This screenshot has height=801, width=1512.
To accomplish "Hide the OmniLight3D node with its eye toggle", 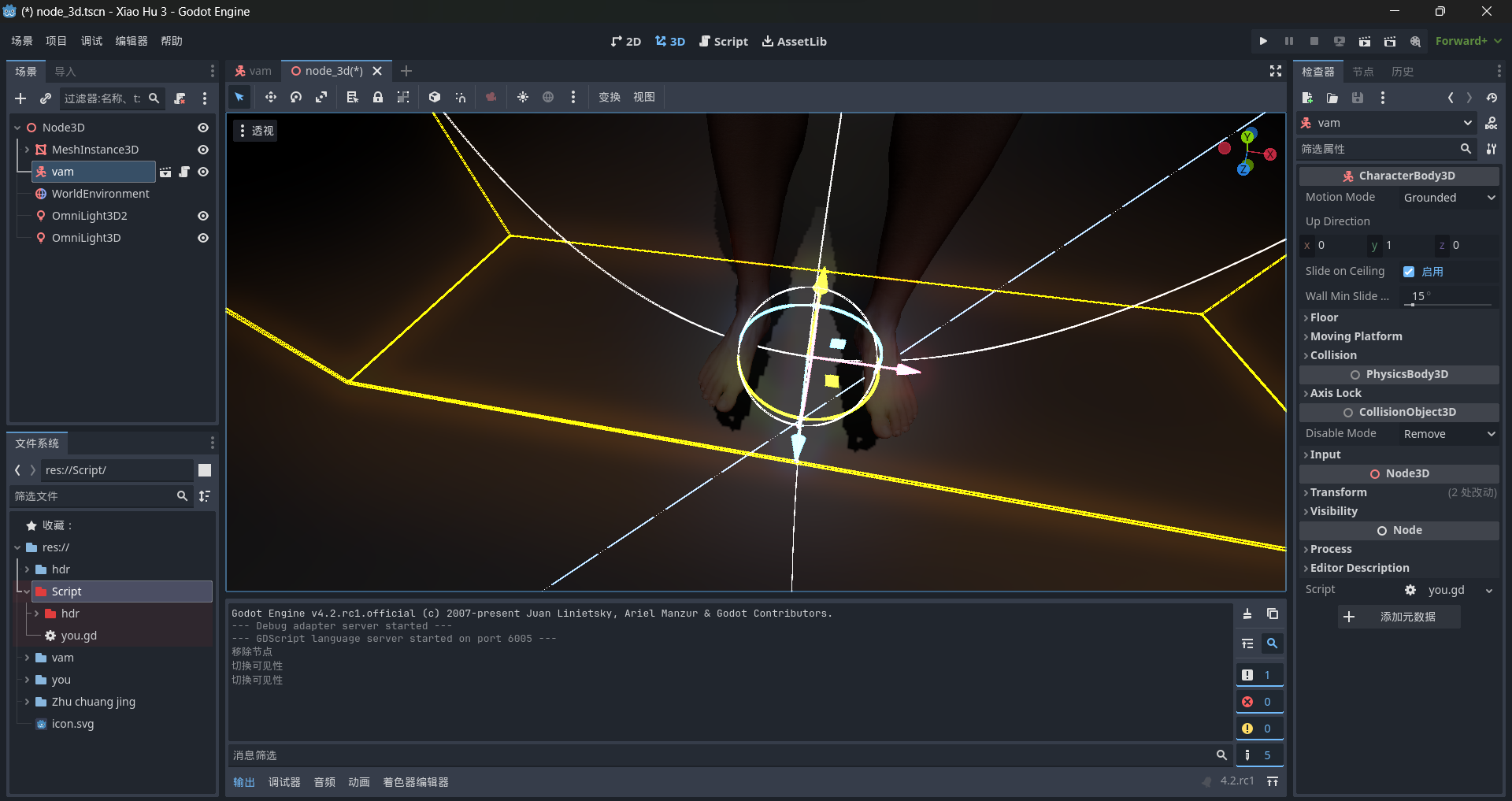I will click(202, 237).
